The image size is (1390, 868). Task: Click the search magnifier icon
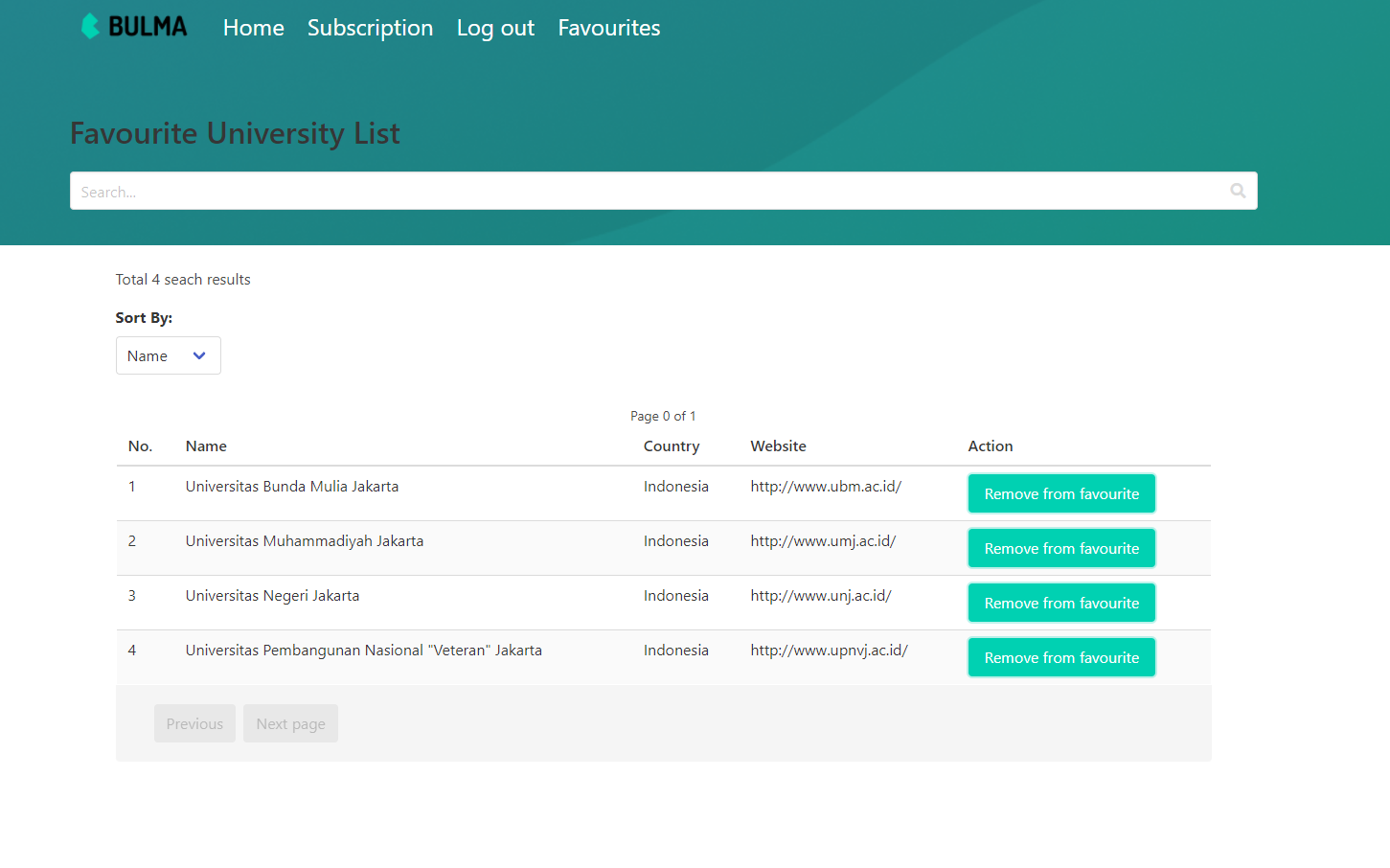point(1238,191)
